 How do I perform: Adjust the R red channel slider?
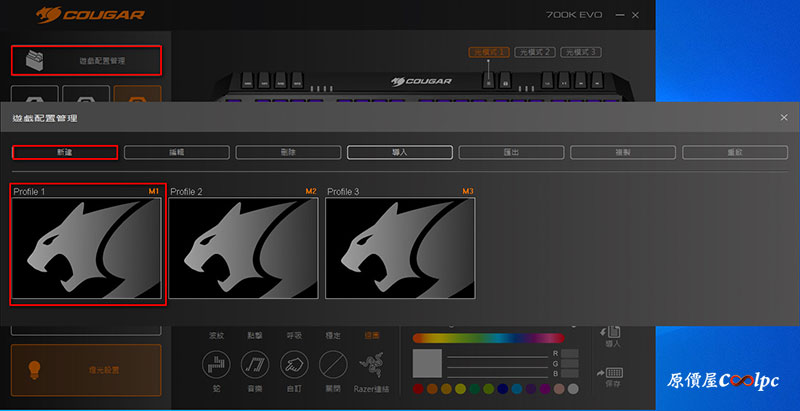(x=497, y=357)
